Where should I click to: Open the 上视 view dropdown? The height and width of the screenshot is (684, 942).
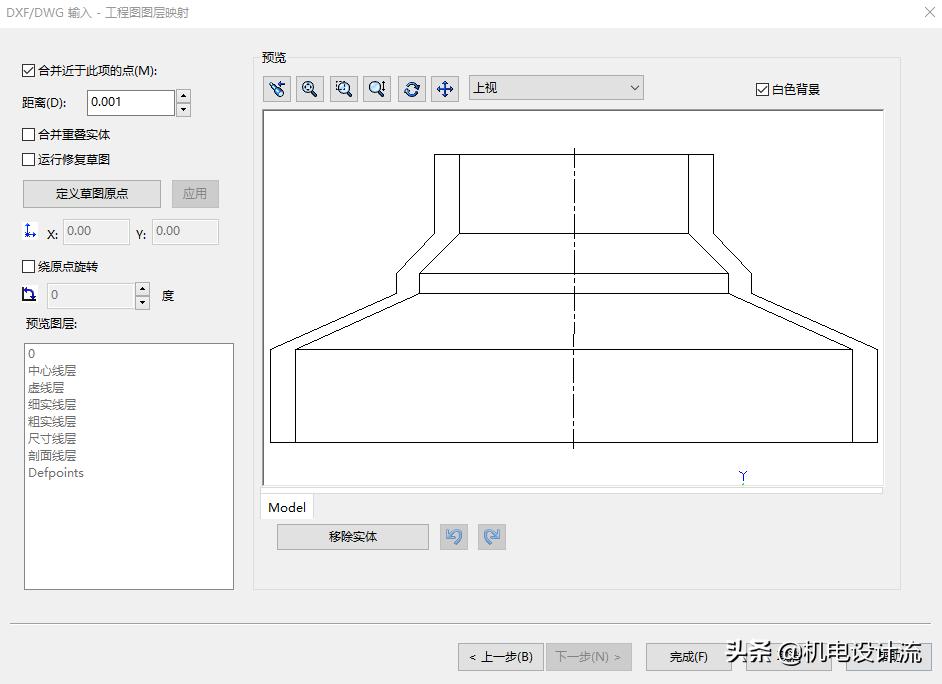click(x=636, y=87)
